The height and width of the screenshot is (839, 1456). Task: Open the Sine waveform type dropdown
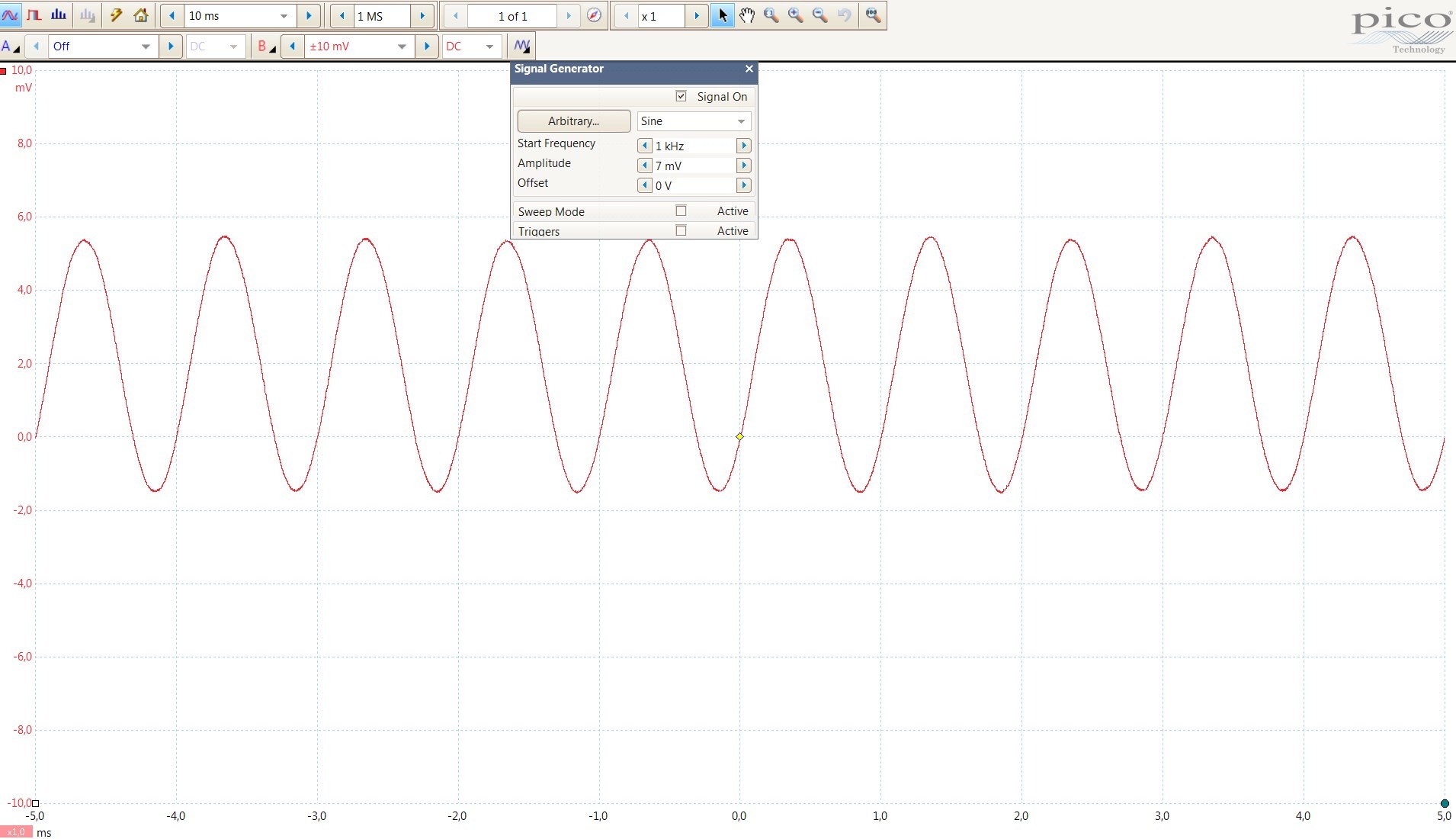[x=694, y=121]
